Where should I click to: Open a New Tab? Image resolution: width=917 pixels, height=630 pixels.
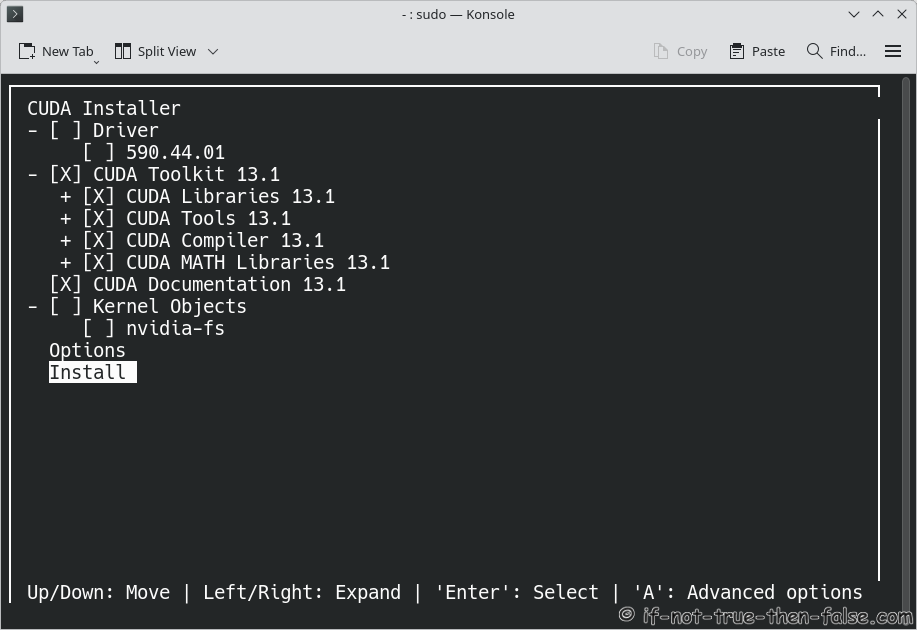pos(56,51)
